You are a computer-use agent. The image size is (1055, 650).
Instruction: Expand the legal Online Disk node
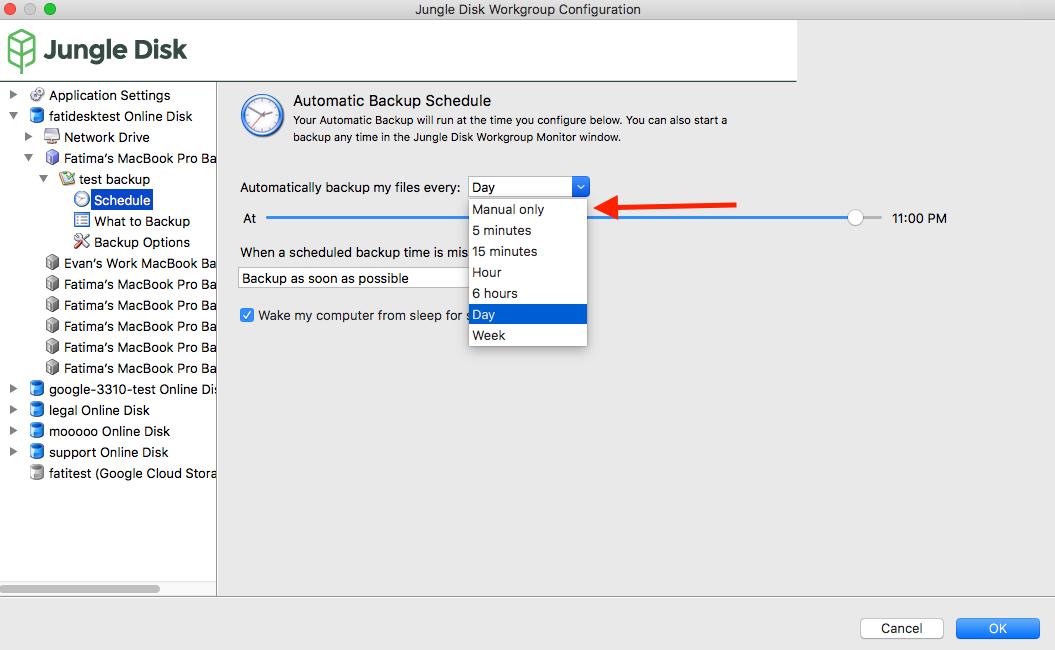[13, 410]
